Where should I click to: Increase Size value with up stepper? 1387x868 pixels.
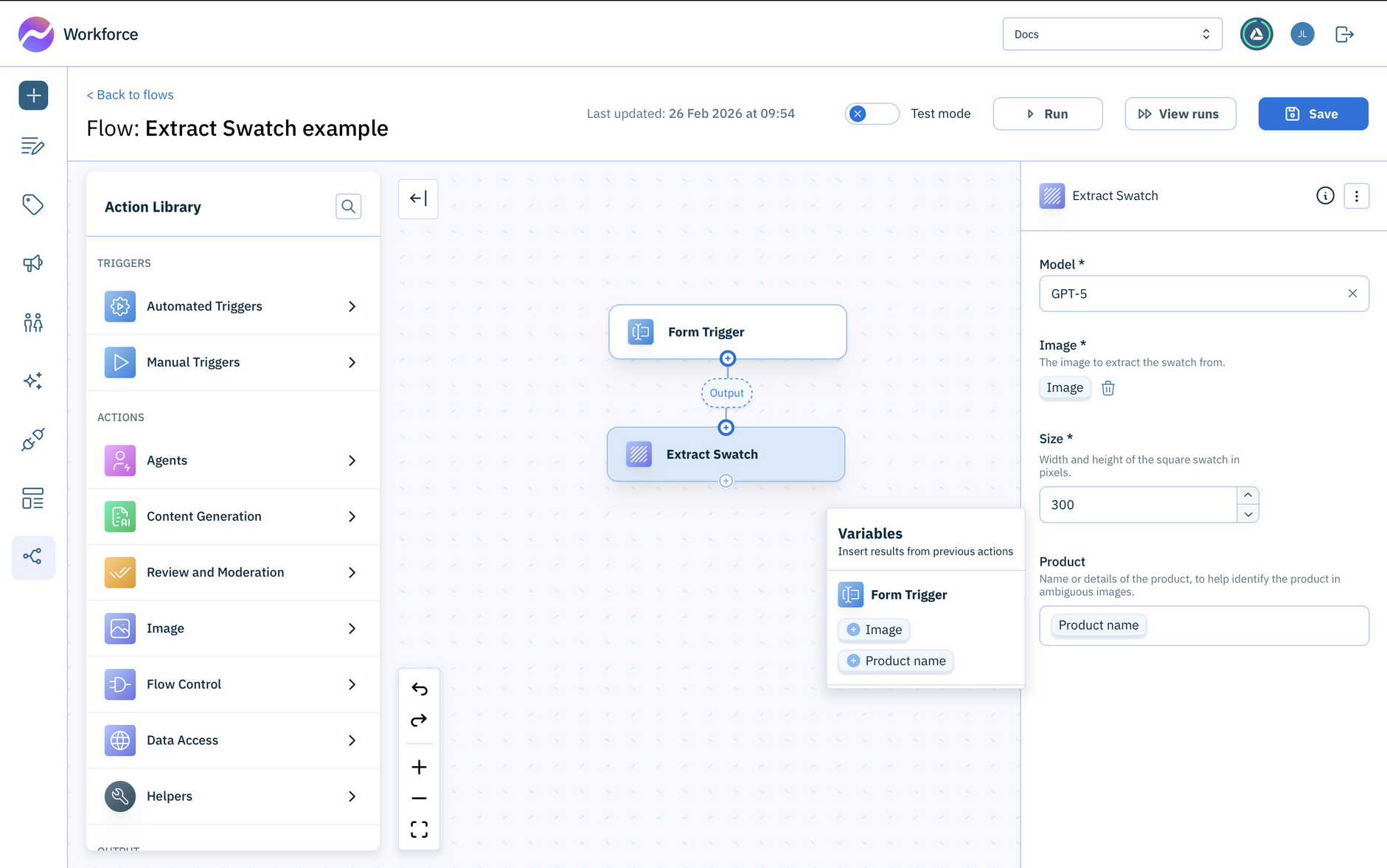click(1248, 496)
